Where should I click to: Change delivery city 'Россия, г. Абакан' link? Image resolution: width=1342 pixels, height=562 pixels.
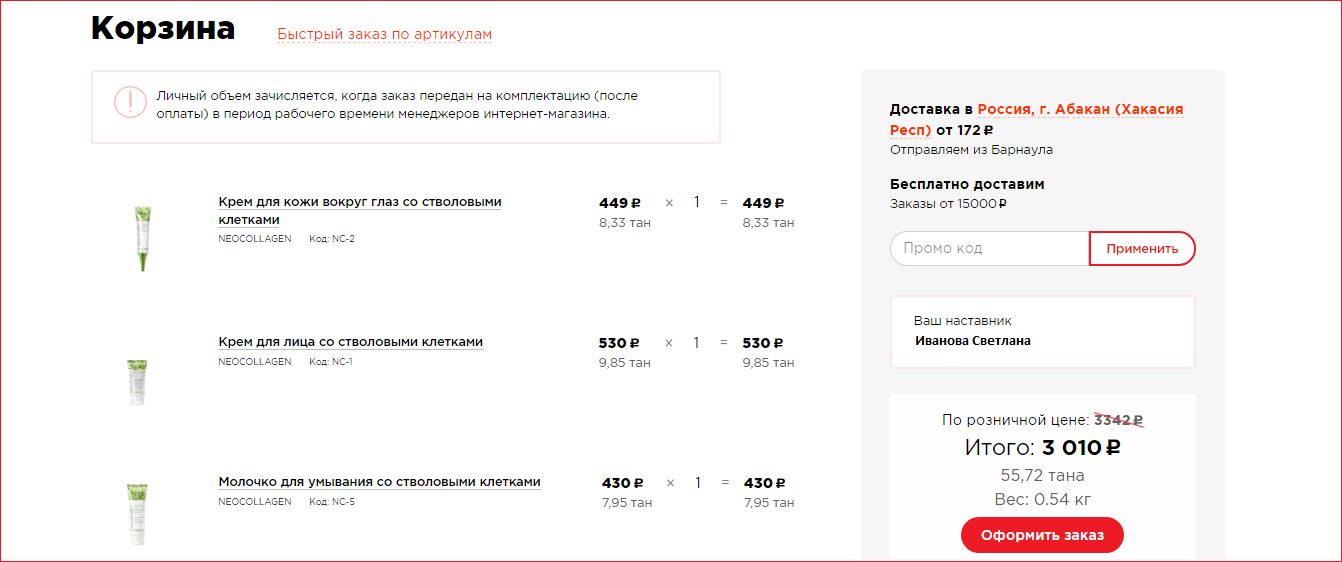pyautogui.click(x=1080, y=109)
